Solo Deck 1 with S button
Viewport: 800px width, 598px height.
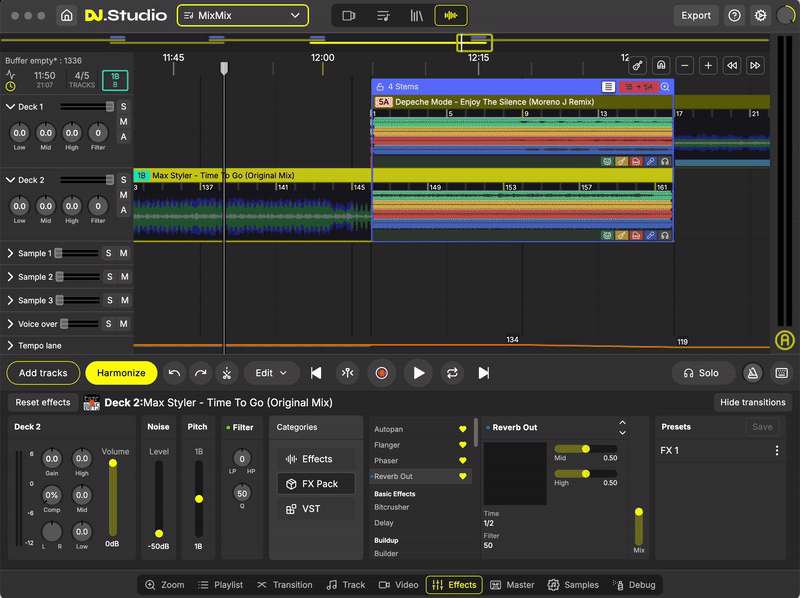[124, 107]
